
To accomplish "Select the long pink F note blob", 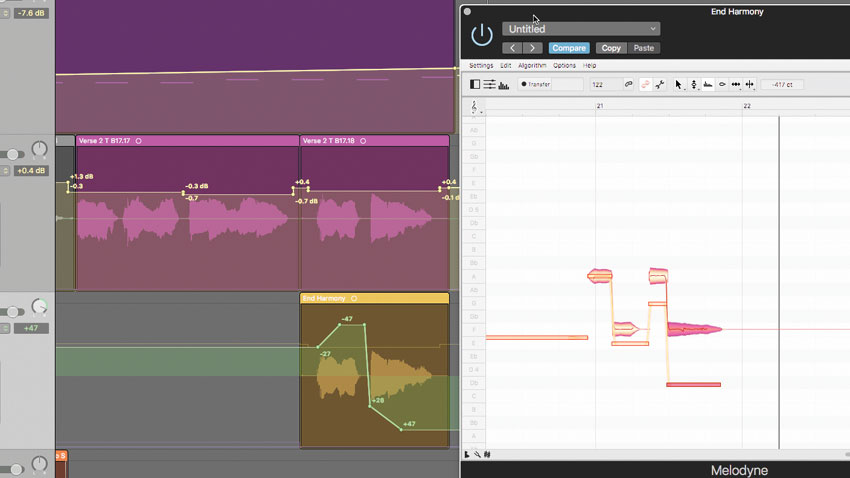I will click(694, 328).
